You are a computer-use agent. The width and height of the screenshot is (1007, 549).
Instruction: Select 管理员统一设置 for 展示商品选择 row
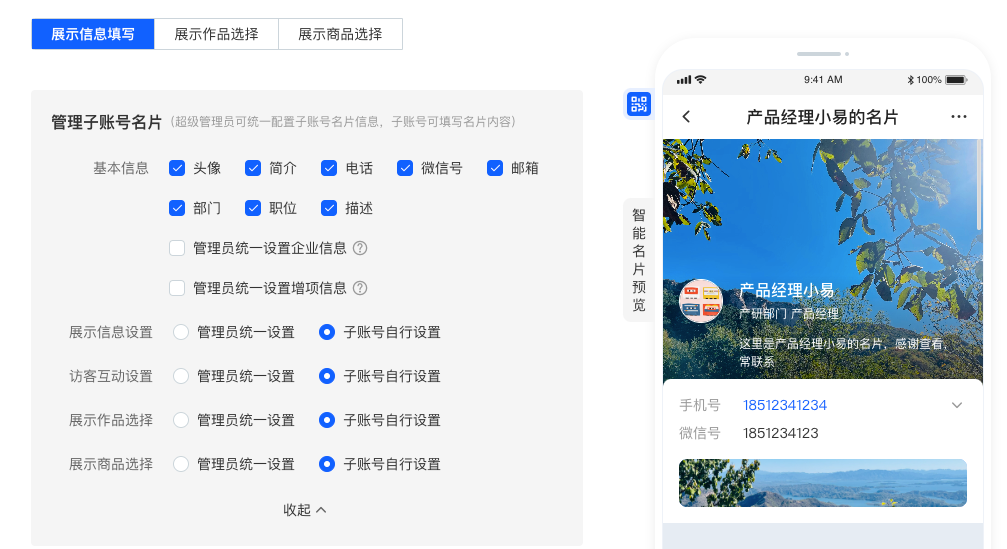pos(181,464)
